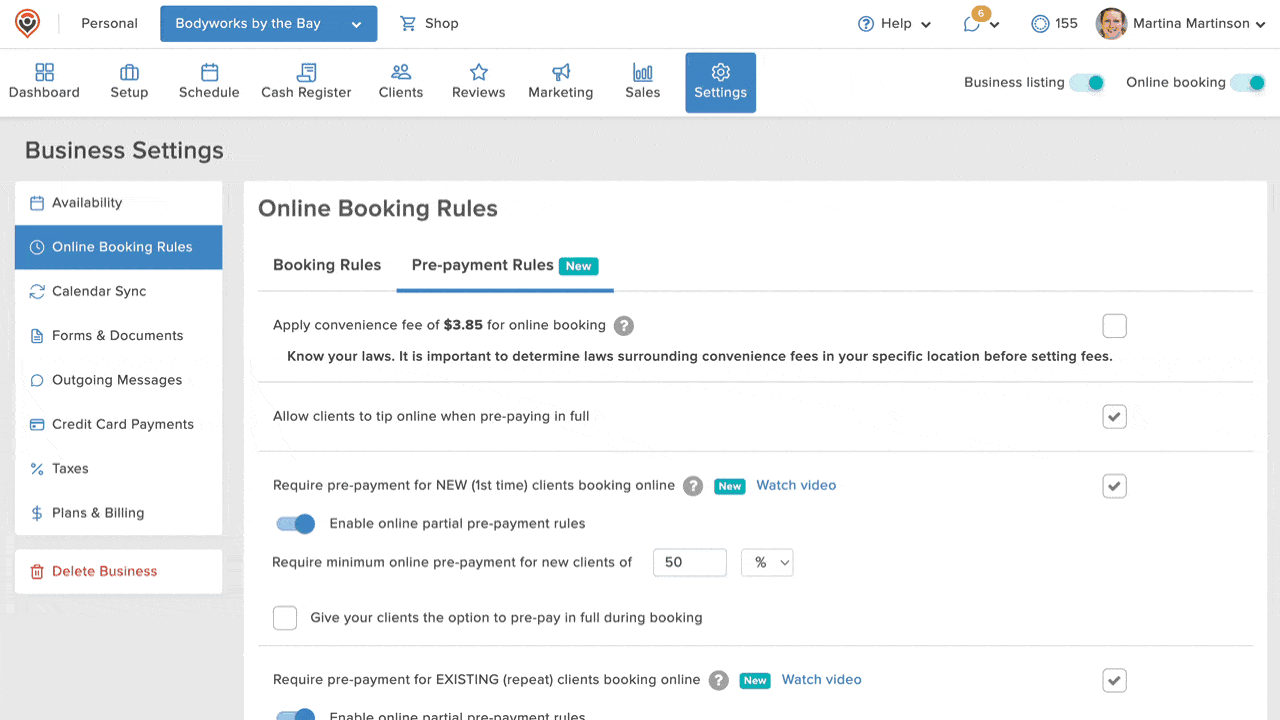Image resolution: width=1280 pixels, height=720 pixels.
Task: Open Calendar Sync settings
Action: (x=119, y=291)
